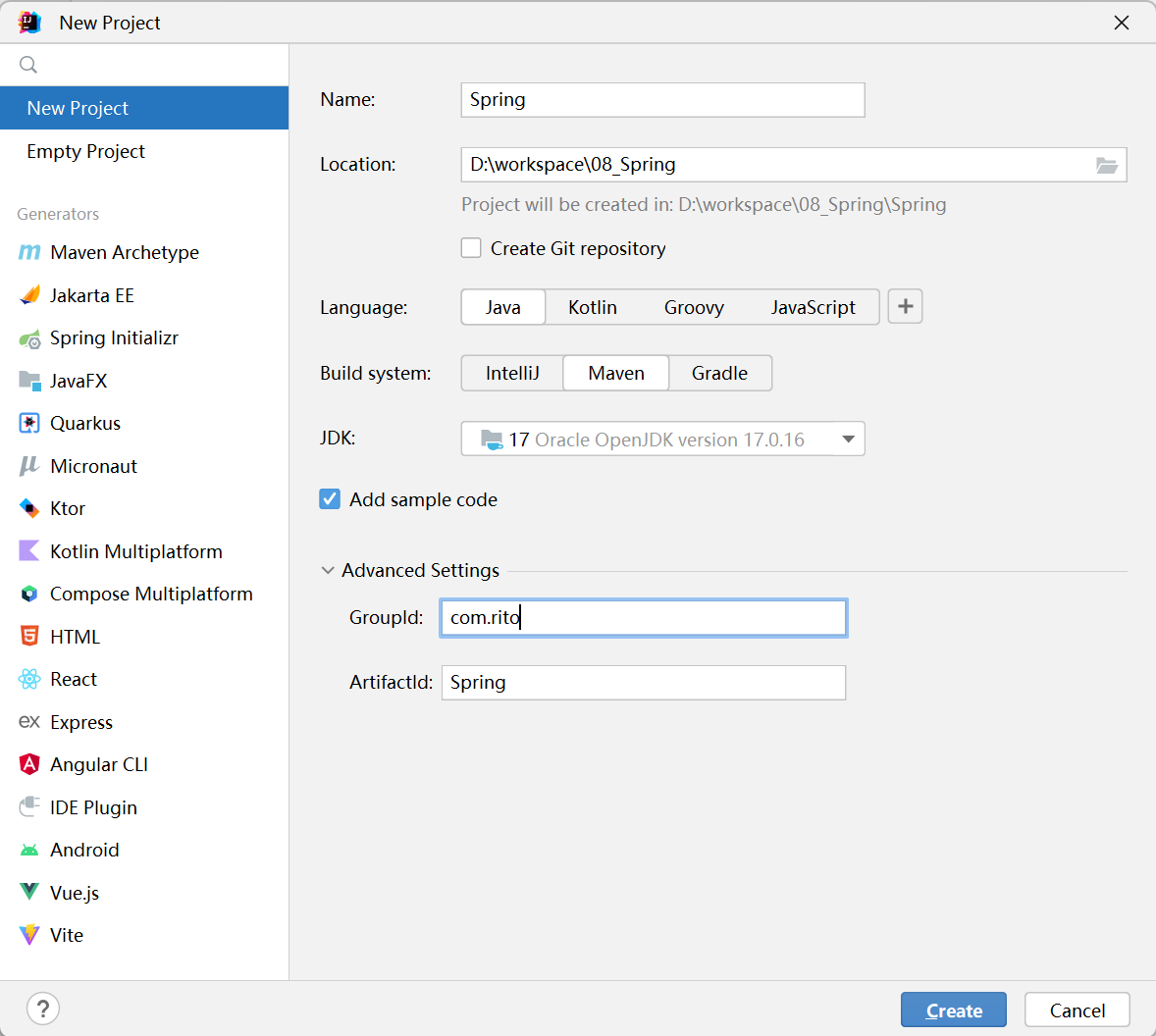Click the Express ex icon

pyautogui.click(x=29, y=721)
